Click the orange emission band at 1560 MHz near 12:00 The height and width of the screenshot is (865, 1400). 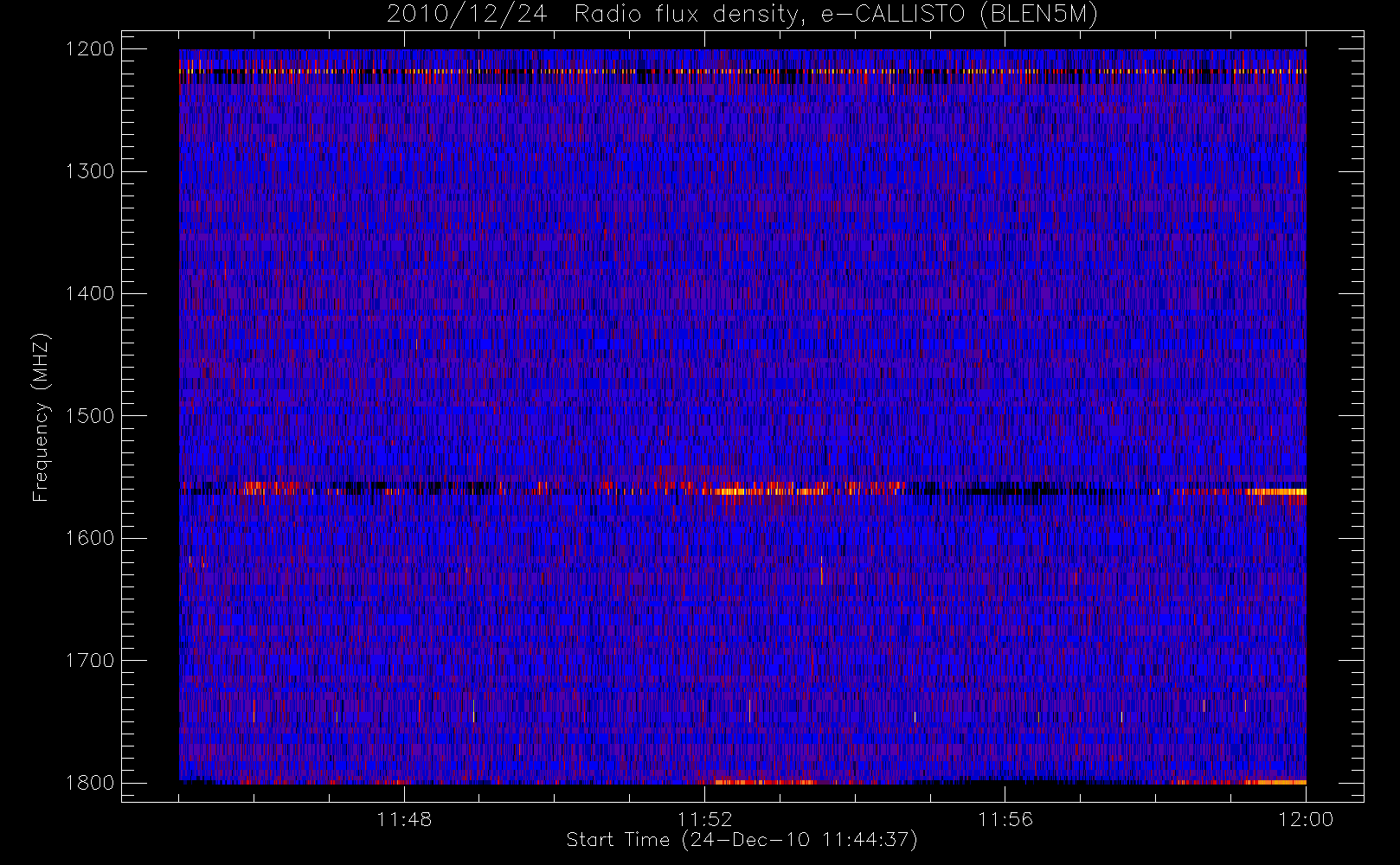click(1275, 491)
